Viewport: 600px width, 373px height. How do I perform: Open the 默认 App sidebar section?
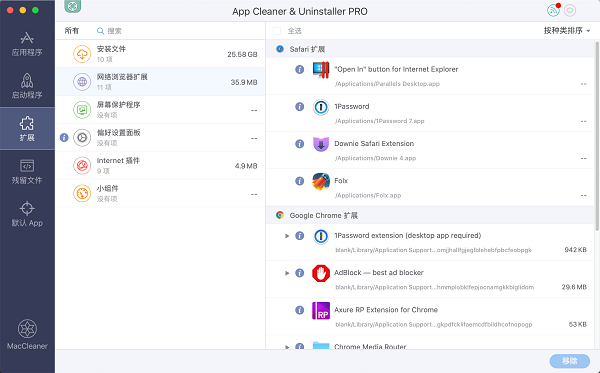click(27, 214)
